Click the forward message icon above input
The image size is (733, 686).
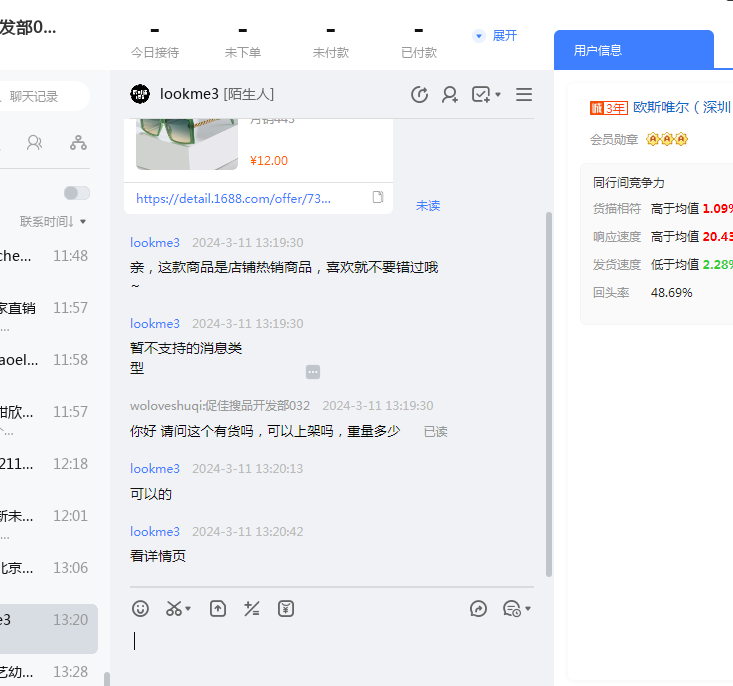click(x=479, y=608)
